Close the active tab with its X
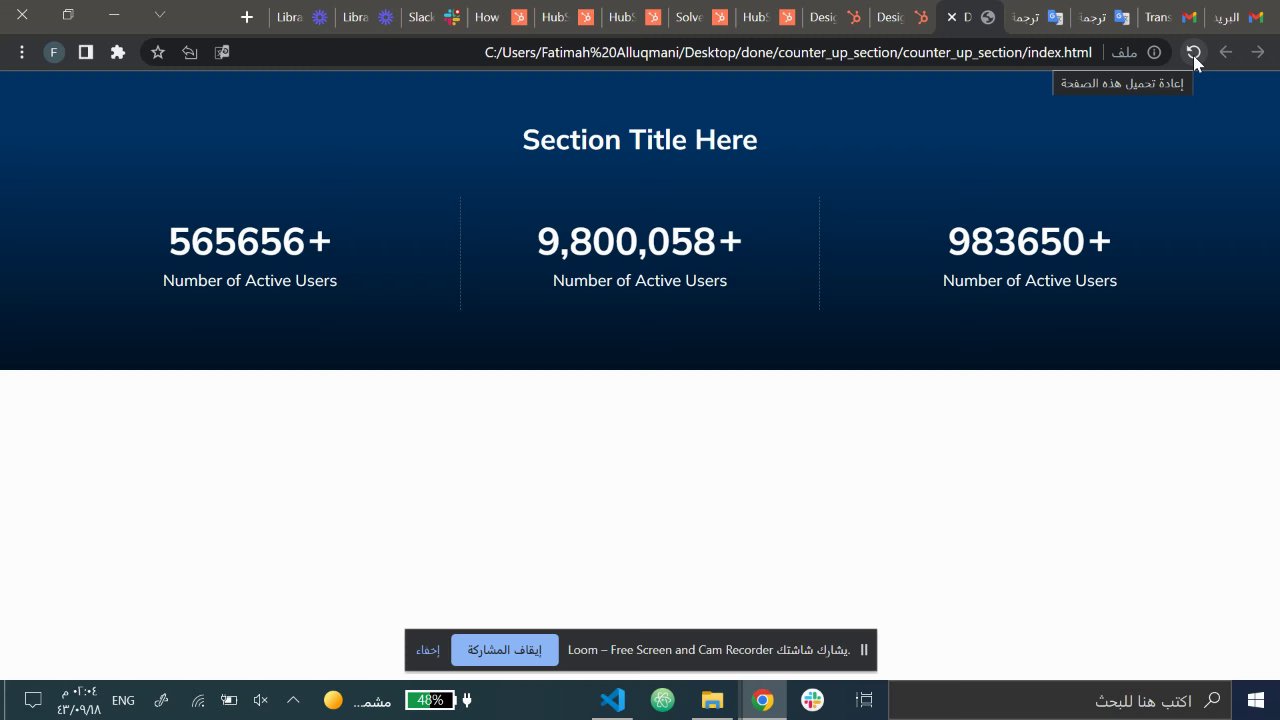Image resolution: width=1280 pixels, height=720 pixels. 952,17
